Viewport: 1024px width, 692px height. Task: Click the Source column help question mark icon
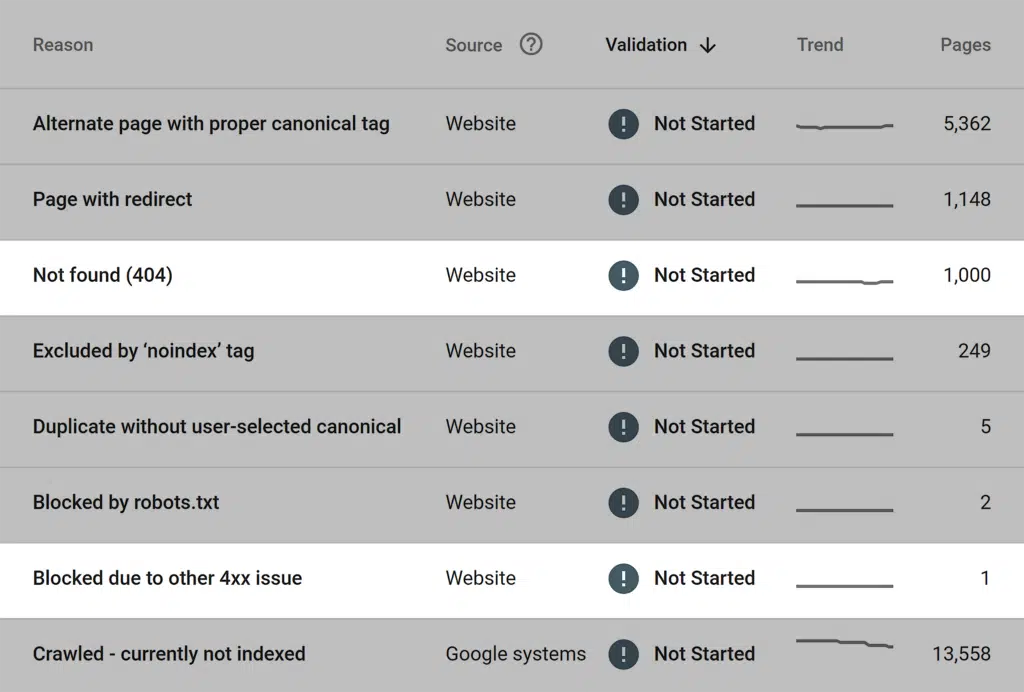coord(531,44)
